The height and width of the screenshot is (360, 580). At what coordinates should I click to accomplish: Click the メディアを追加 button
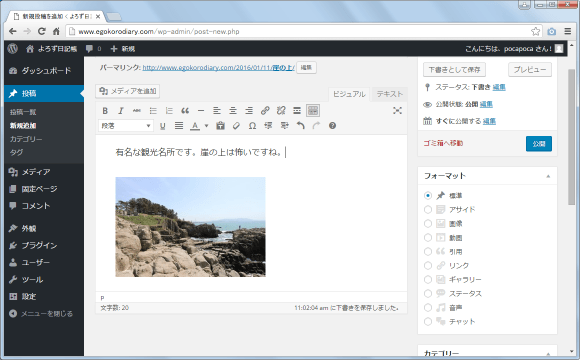128,91
